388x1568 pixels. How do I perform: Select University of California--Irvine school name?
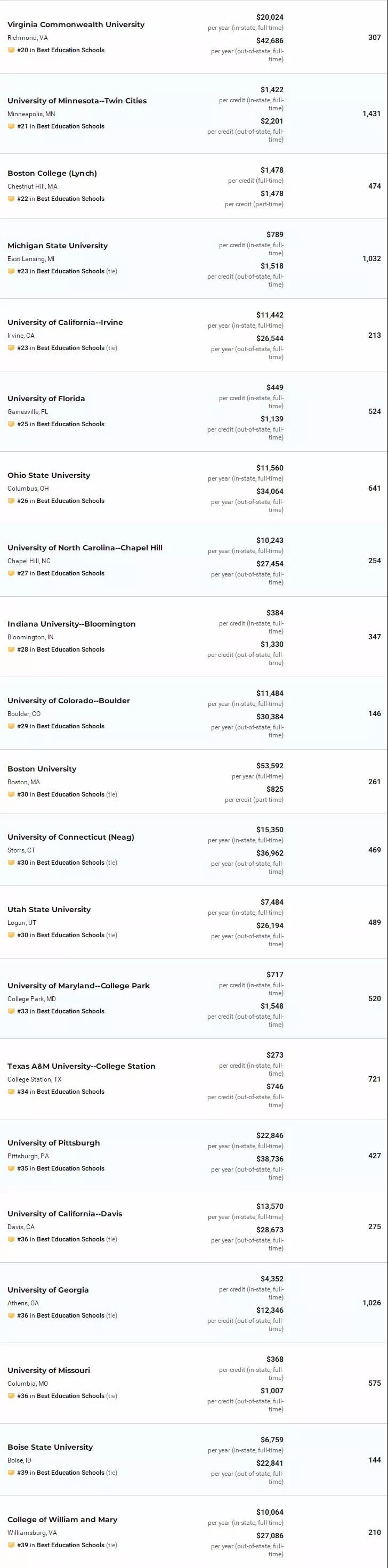(x=65, y=323)
